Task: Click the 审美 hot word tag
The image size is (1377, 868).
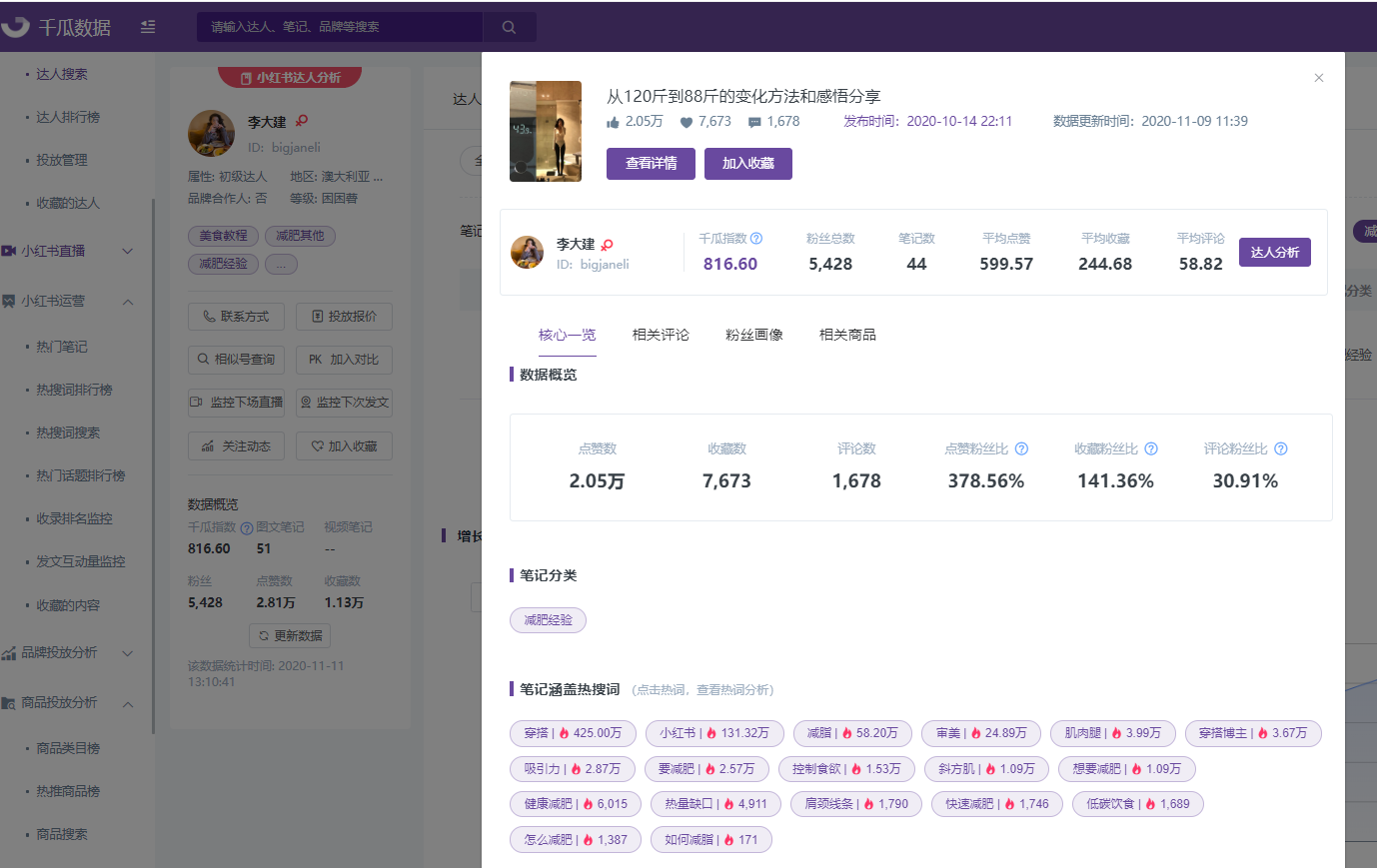Action: point(981,733)
